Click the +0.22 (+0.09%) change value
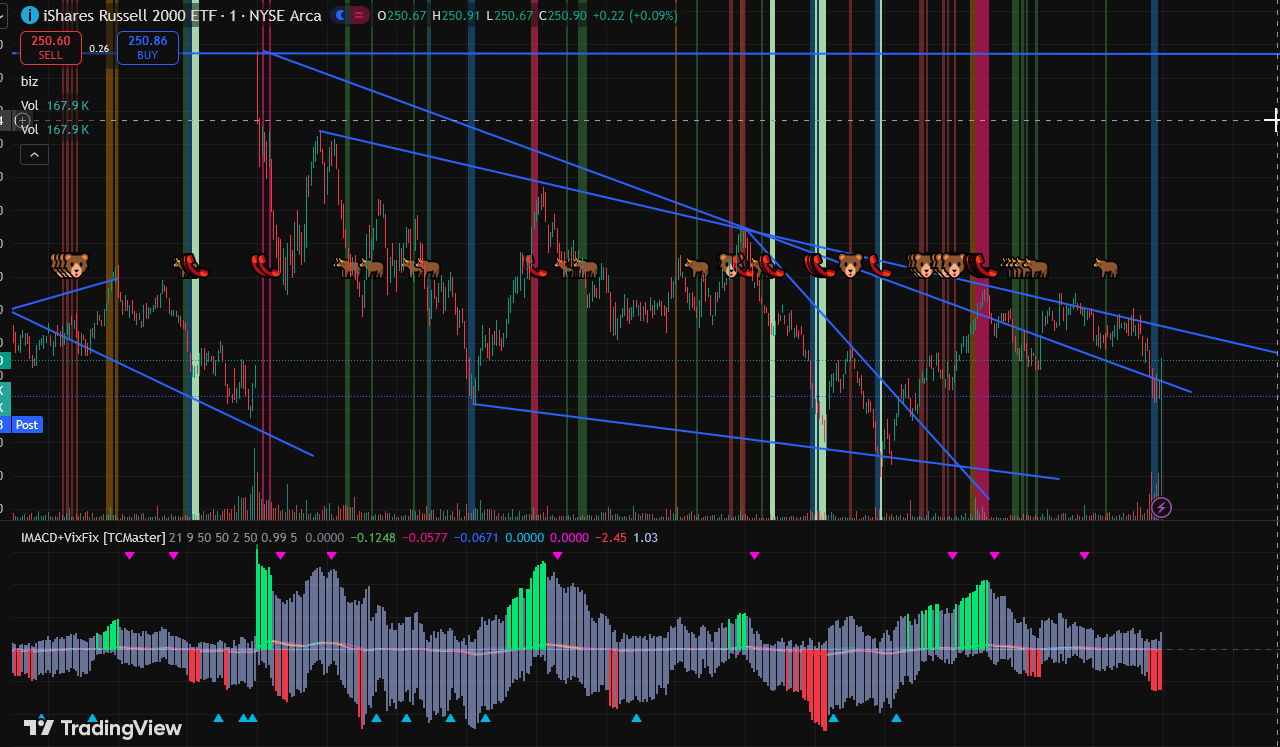1280x747 pixels. [634, 16]
